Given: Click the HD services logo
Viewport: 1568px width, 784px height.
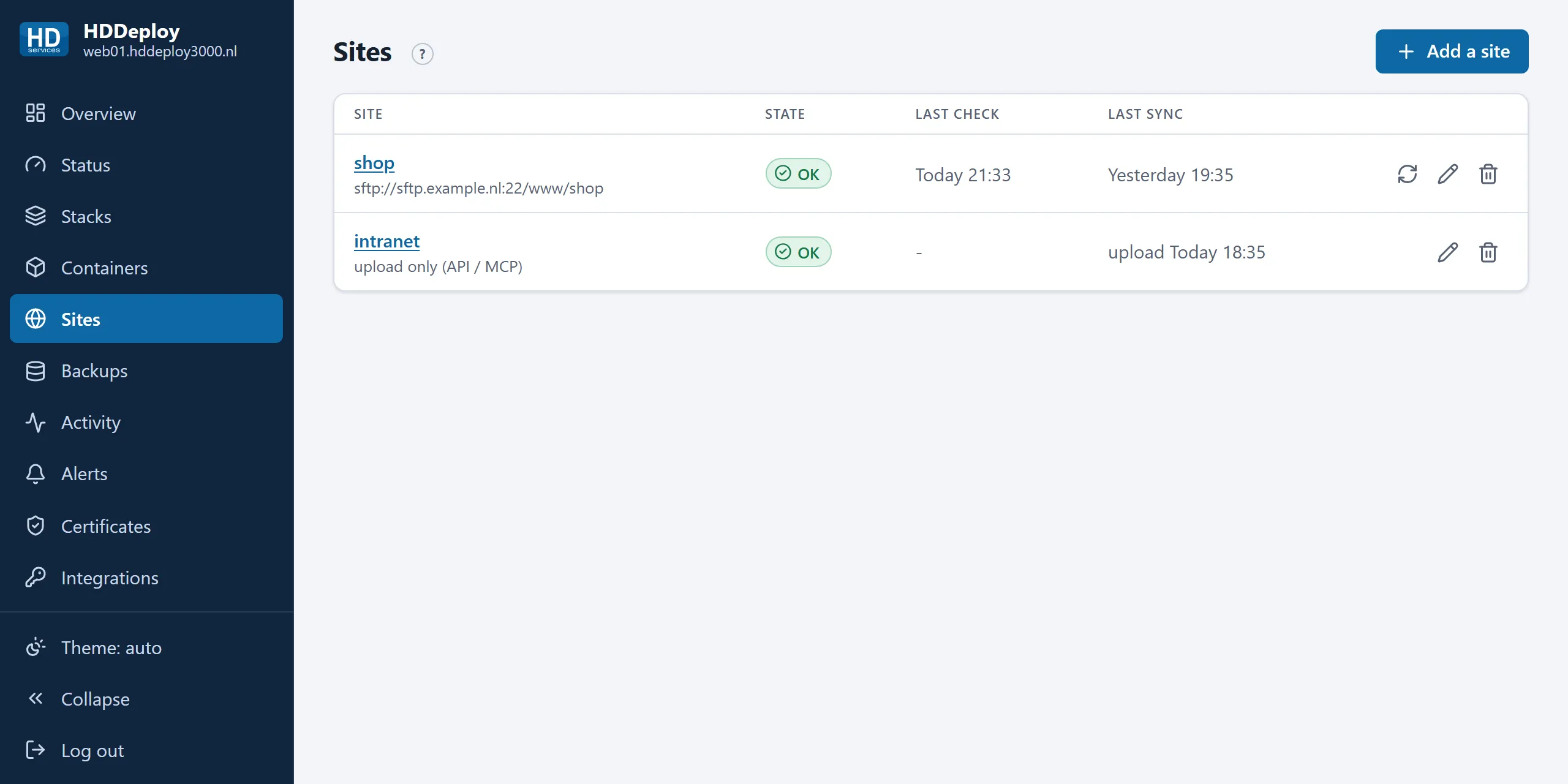Looking at the screenshot, I should click(x=43, y=40).
